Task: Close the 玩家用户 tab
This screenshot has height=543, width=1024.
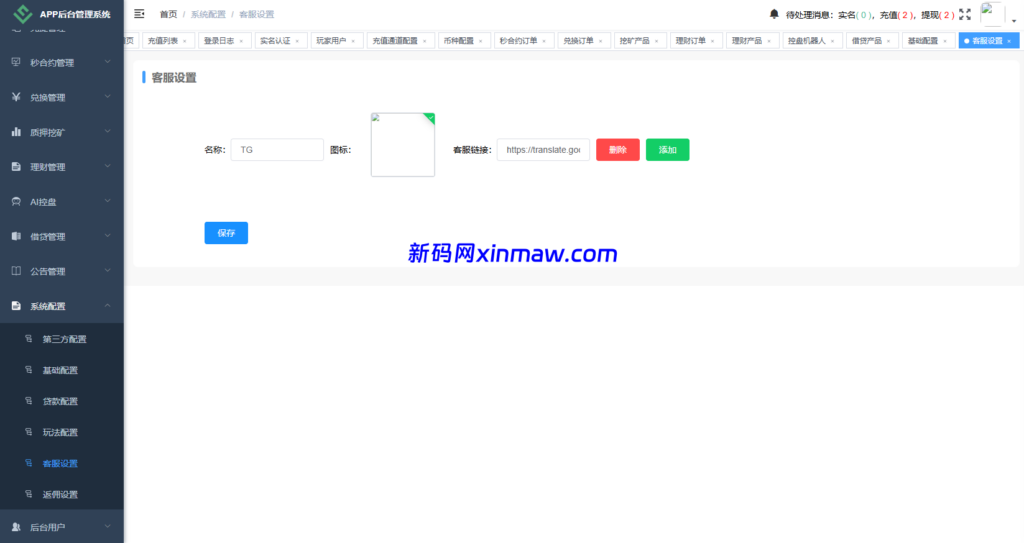Action: click(x=353, y=41)
